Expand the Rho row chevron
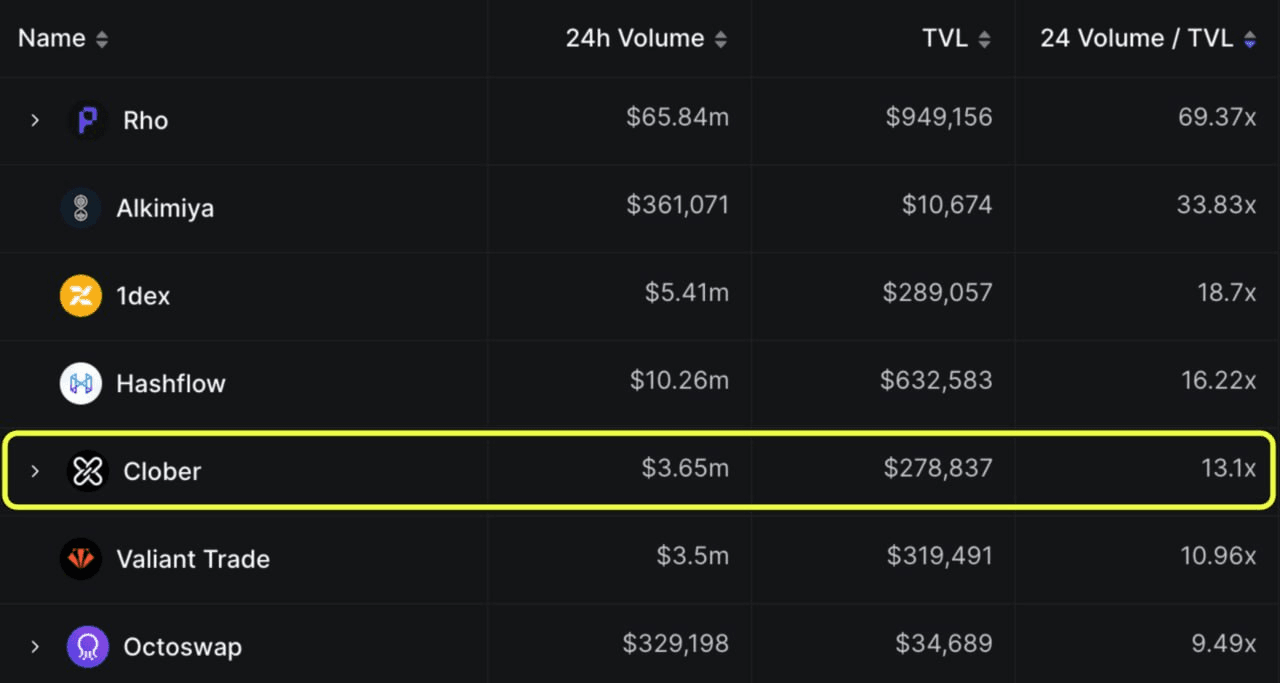The height and width of the screenshot is (683, 1280). click(35, 121)
